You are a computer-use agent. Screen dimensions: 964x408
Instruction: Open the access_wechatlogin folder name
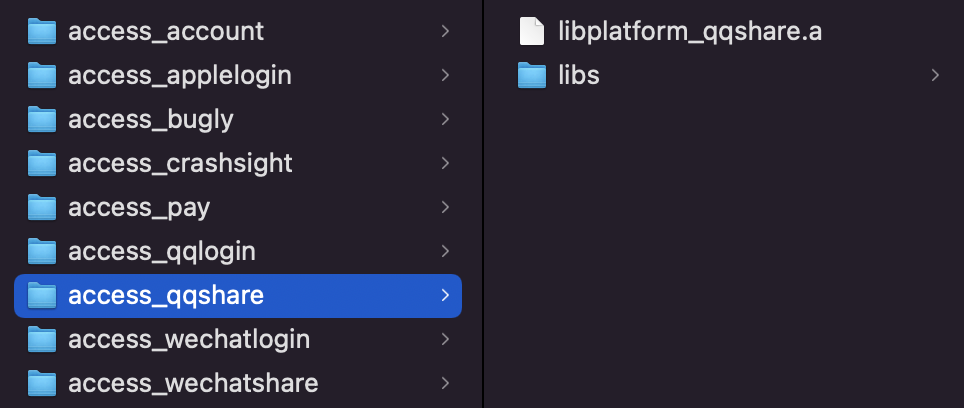[189, 339]
